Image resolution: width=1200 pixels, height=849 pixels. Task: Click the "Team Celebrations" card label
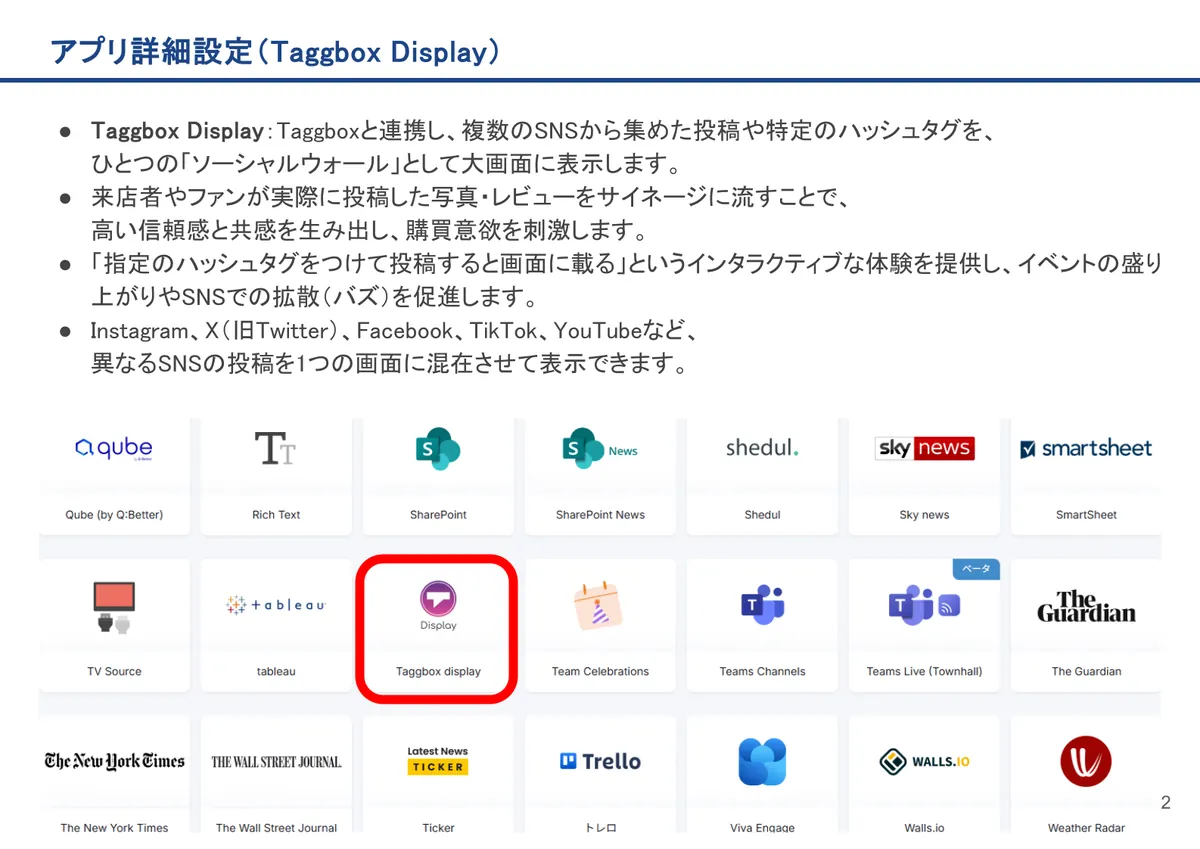[x=600, y=672]
